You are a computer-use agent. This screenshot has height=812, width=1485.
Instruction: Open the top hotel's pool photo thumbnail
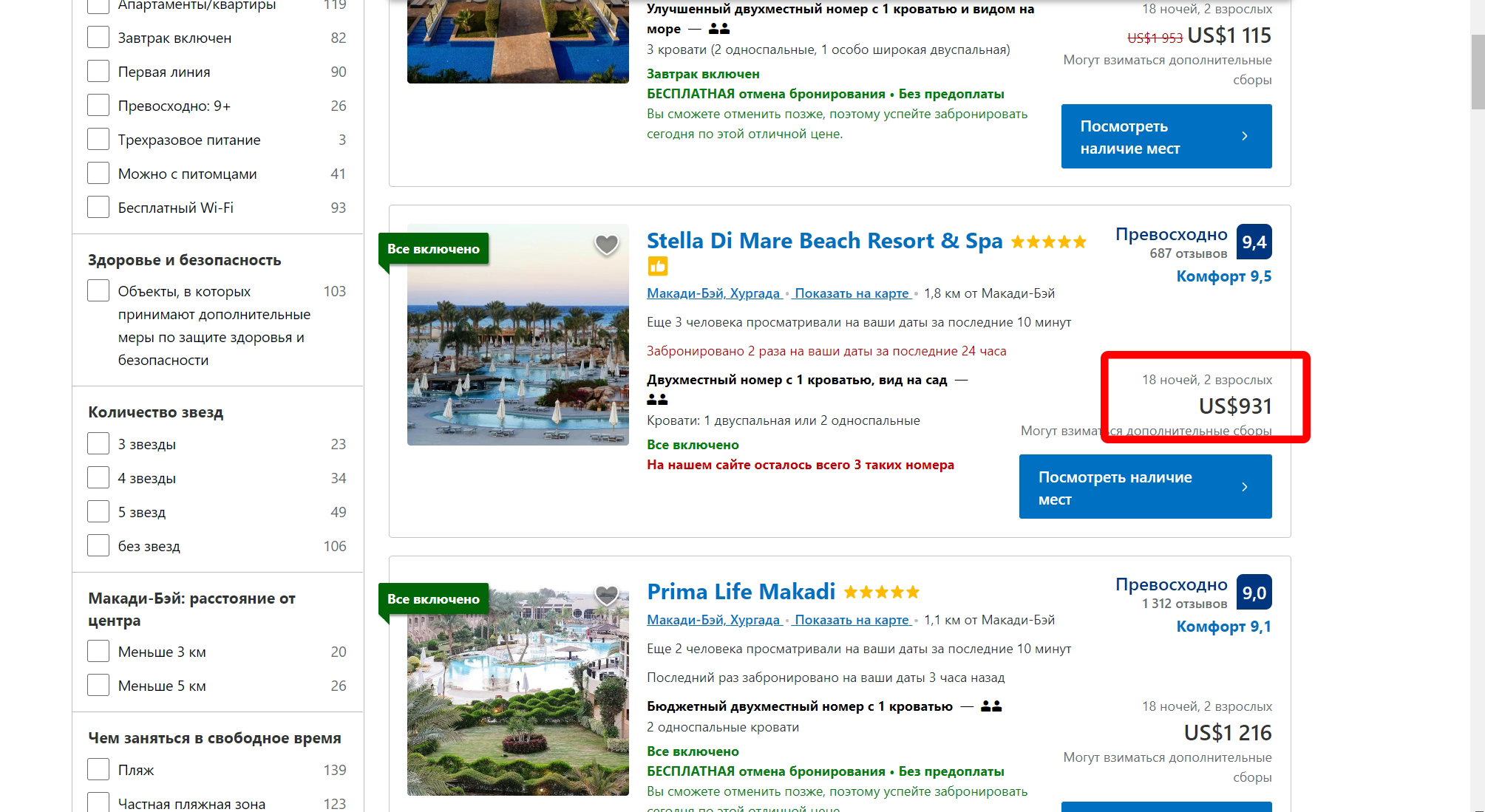click(x=517, y=41)
